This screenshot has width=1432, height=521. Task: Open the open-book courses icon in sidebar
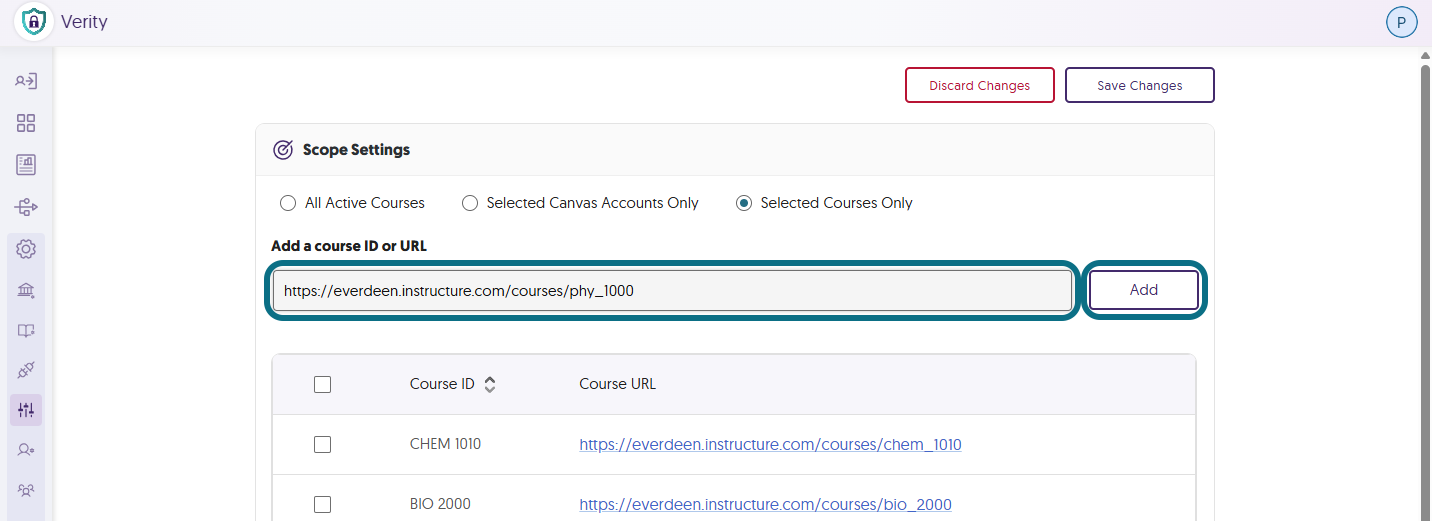pyautogui.click(x=26, y=331)
